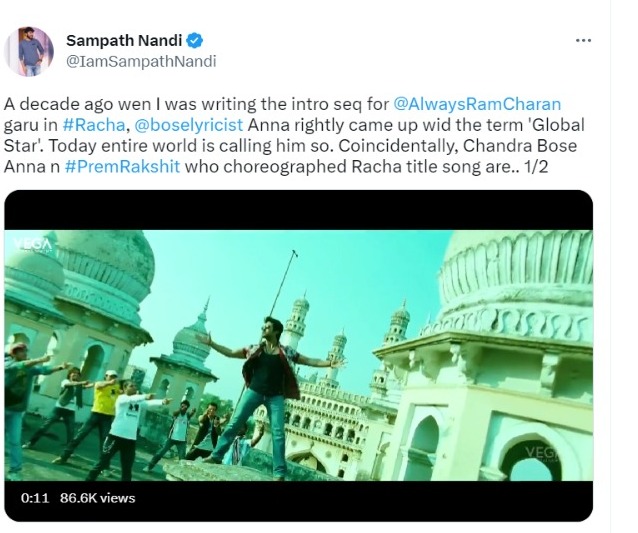This screenshot has width=638, height=533.
Task: Click the 0:11 video duration label
Action: (35, 498)
